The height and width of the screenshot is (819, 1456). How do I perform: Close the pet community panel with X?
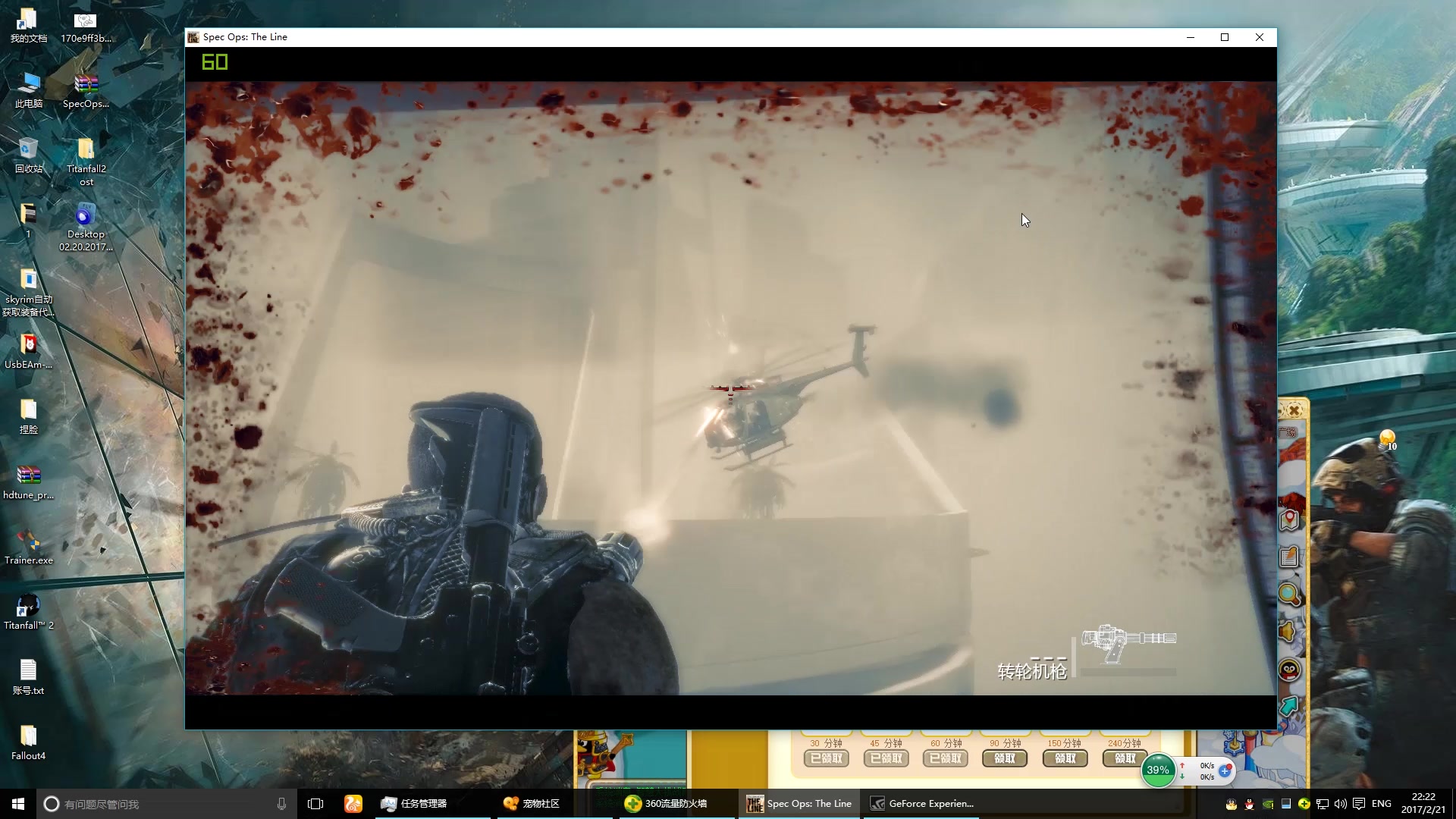pos(1294,410)
